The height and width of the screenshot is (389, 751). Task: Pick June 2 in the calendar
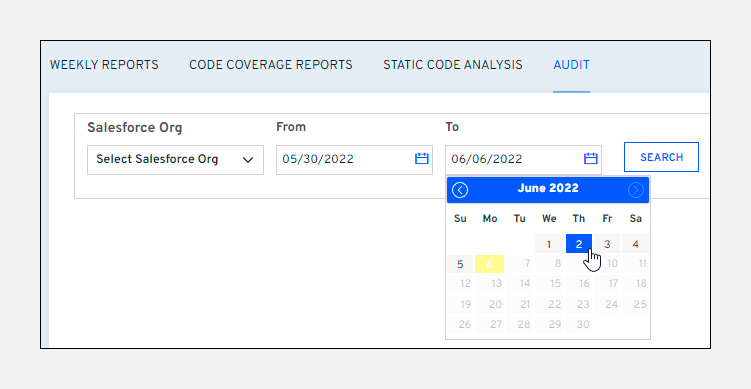point(579,244)
